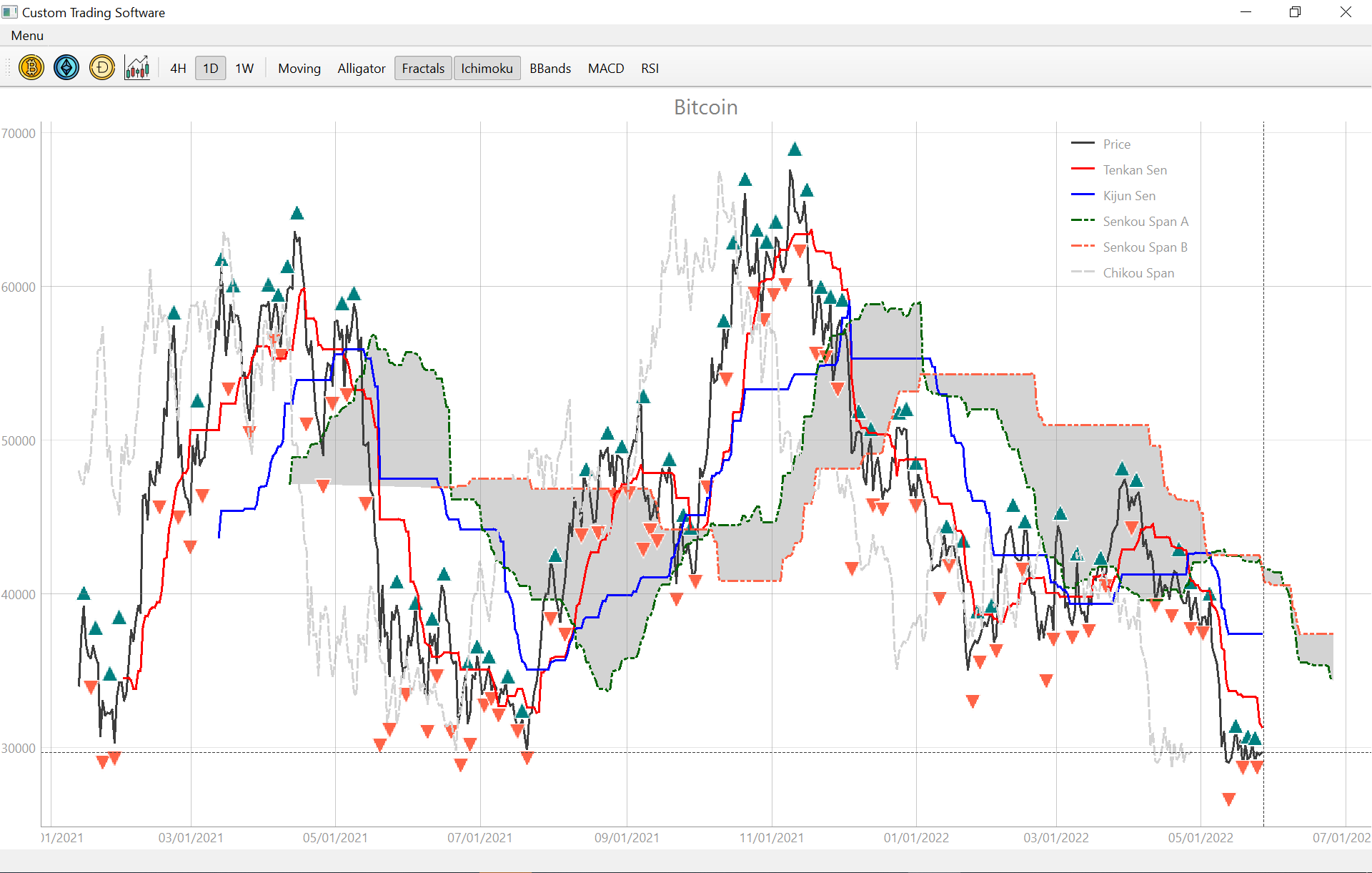Viewport: 1372px width, 873px height.
Task: Enable the RSI indicator
Action: pyautogui.click(x=650, y=69)
